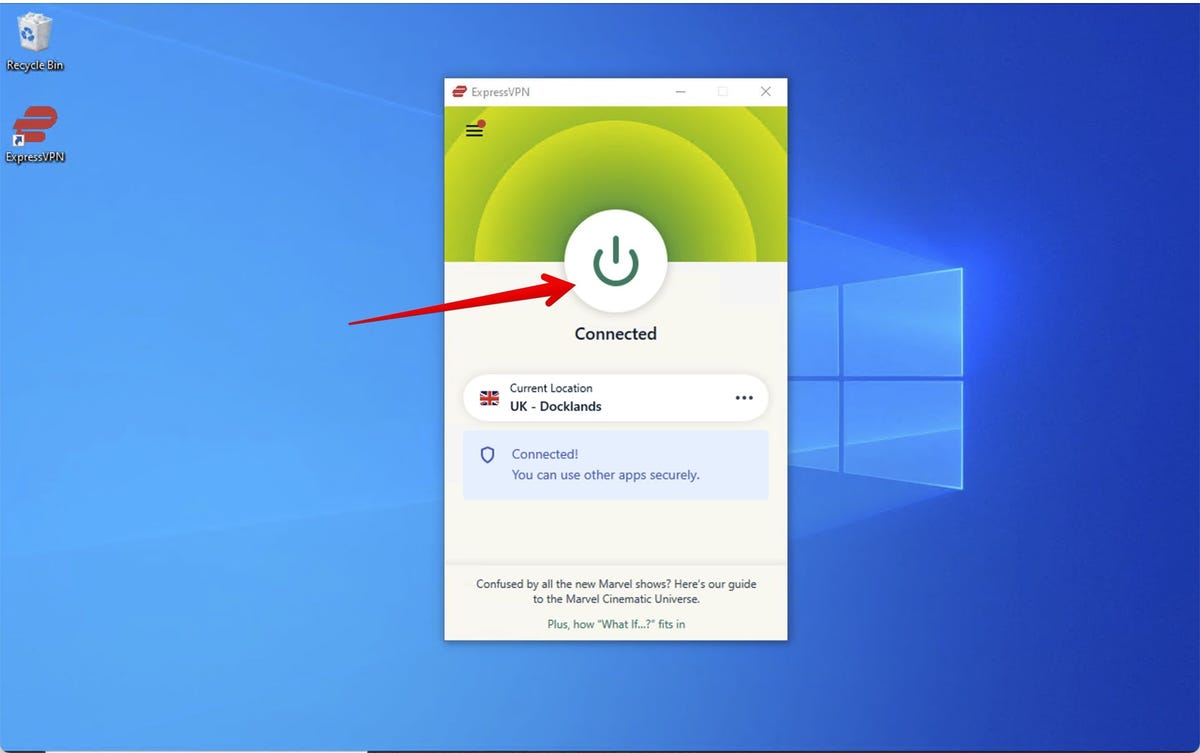
Task: Close the ExpressVPN window
Action: click(x=766, y=91)
